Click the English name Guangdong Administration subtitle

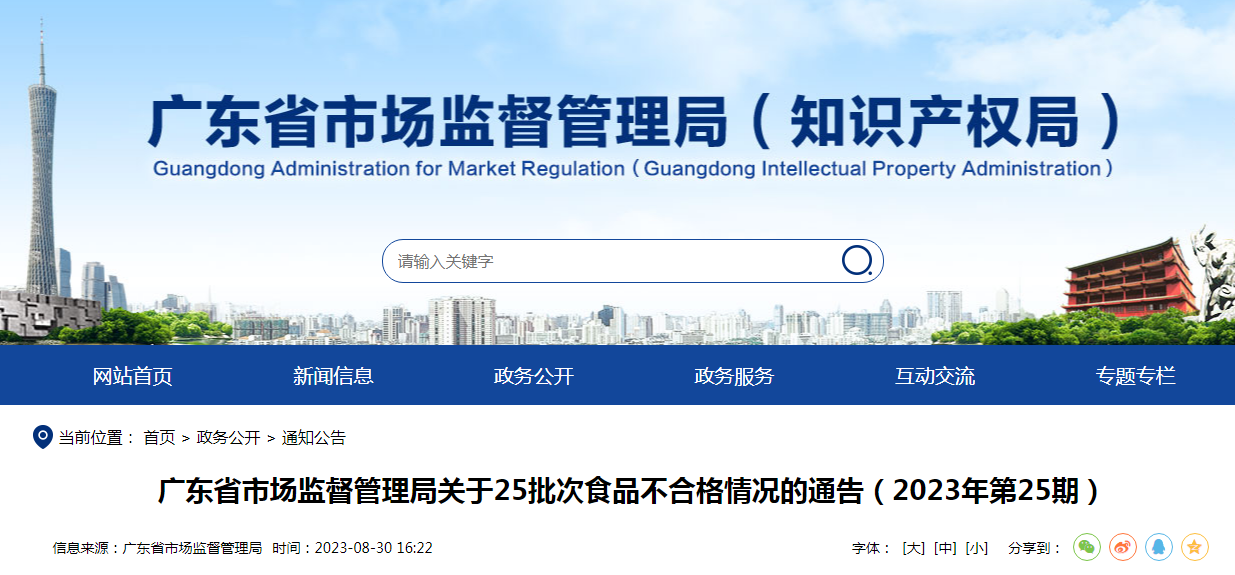[634, 168]
